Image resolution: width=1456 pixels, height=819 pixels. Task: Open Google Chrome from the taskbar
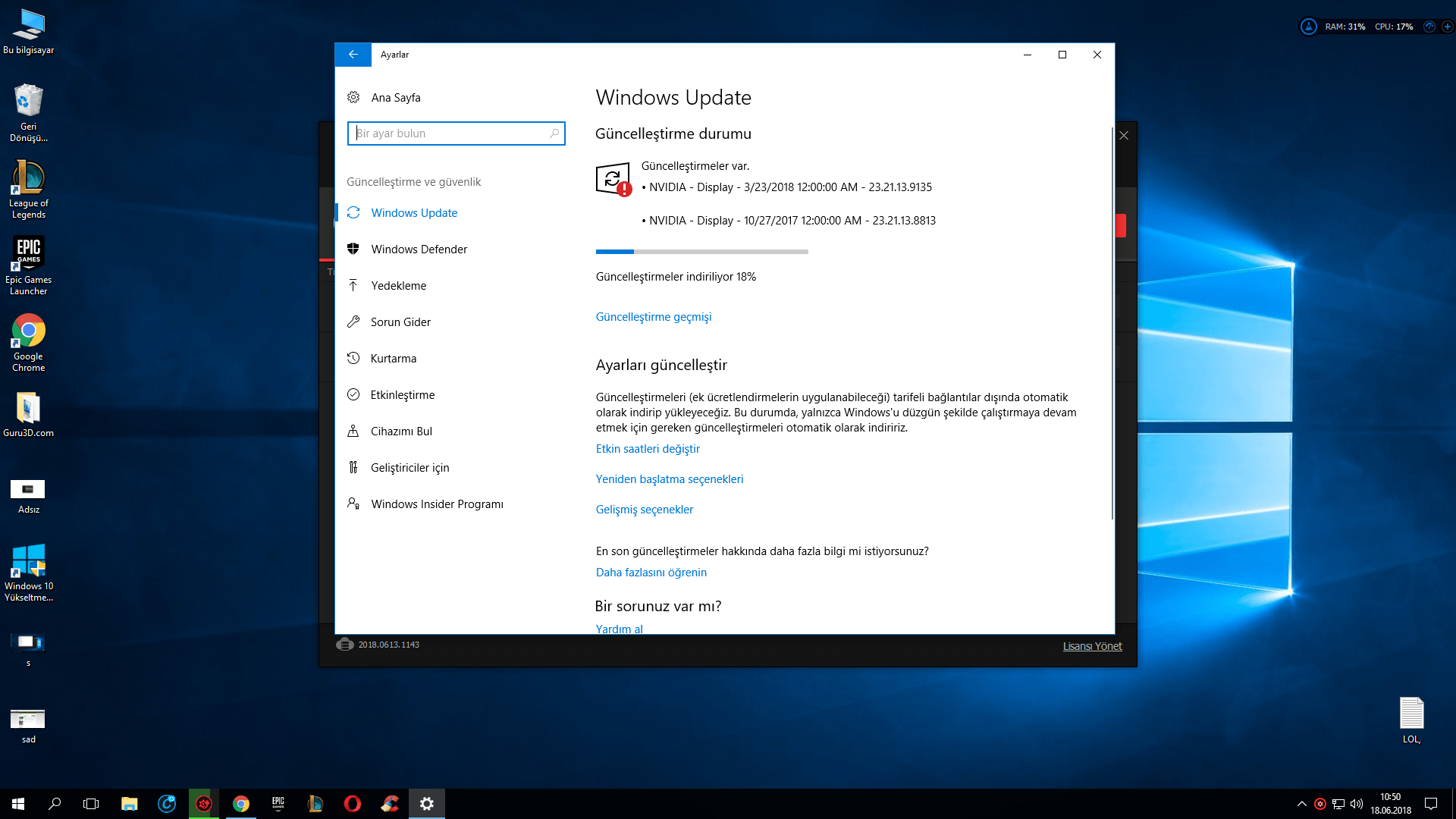pos(241,804)
